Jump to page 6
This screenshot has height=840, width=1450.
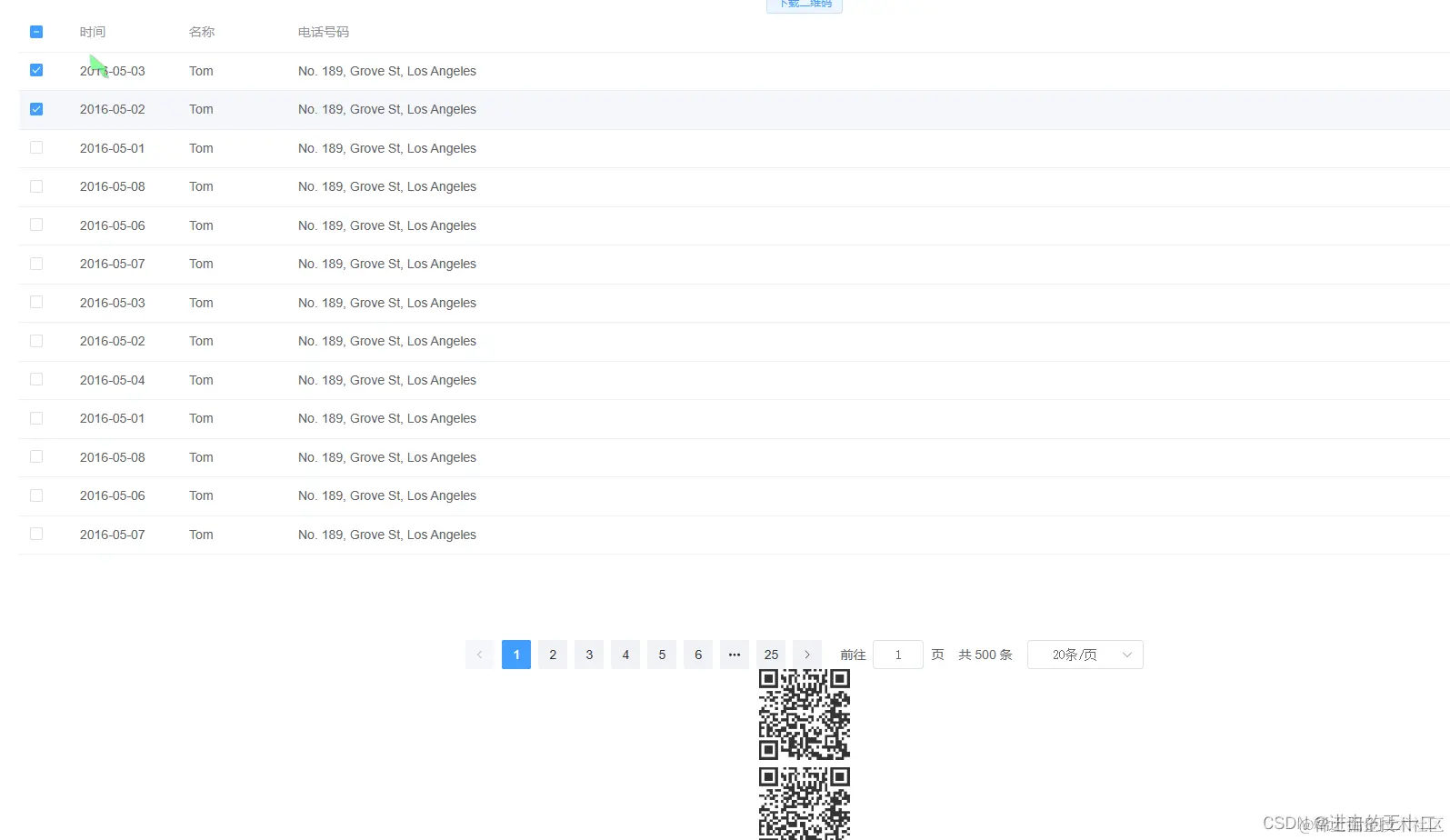tap(698, 655)
